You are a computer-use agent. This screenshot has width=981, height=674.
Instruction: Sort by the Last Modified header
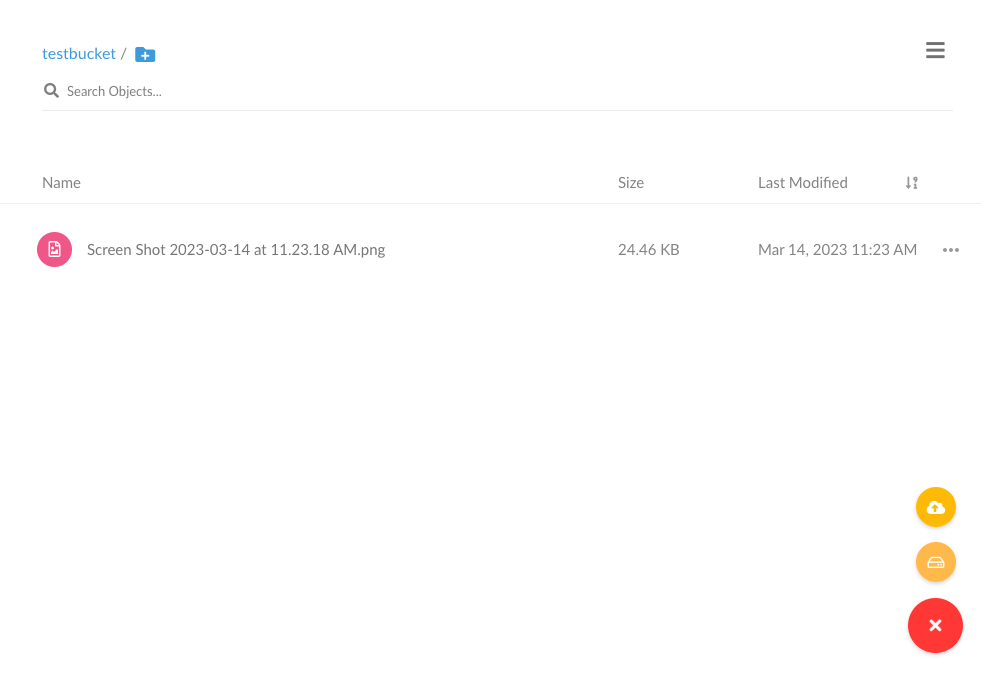tap(802, 182)
